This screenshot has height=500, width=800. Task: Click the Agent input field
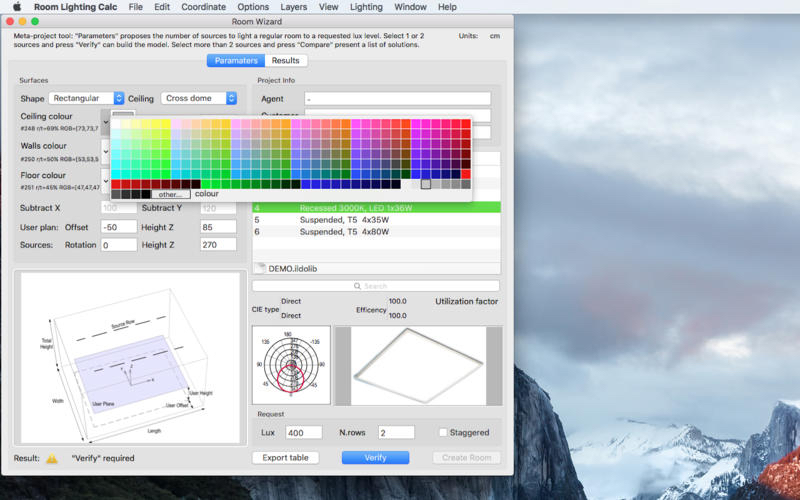397,98
